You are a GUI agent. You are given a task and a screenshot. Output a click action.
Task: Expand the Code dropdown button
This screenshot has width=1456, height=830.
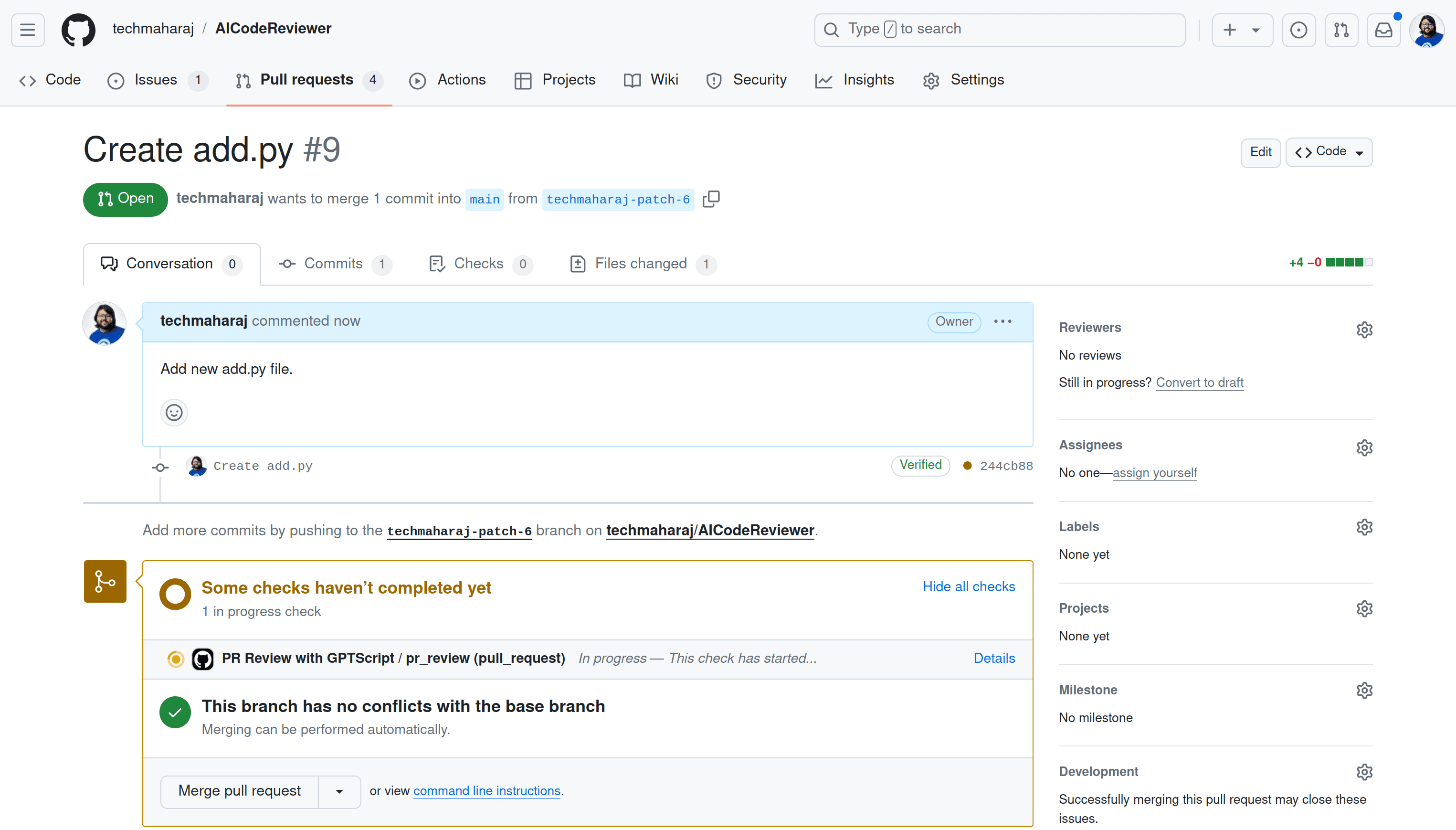click(x=1329, y=152)
